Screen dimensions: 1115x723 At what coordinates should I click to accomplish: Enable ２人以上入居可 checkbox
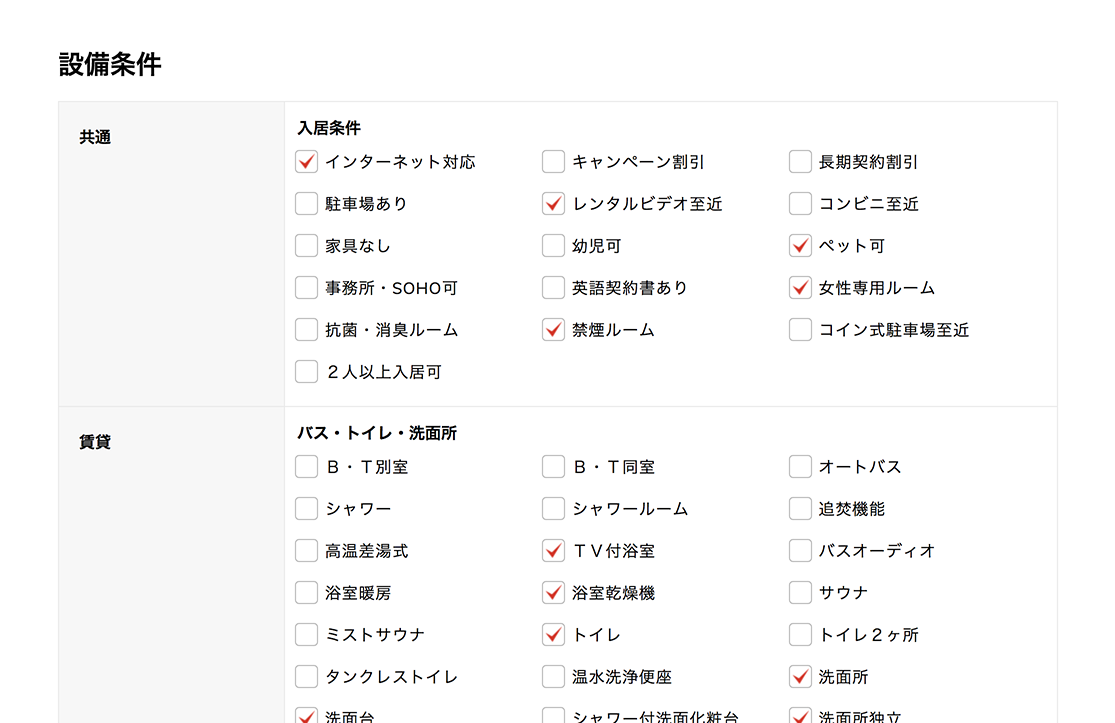tap(307, 372)
